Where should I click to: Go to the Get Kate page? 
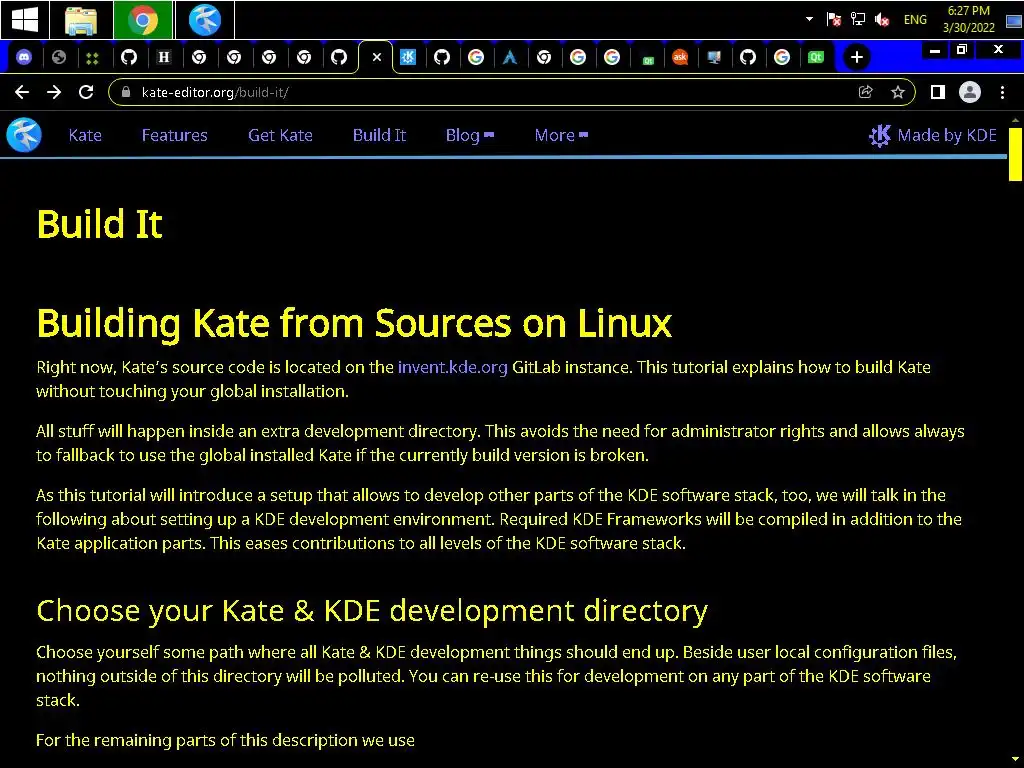pos(280,135)
